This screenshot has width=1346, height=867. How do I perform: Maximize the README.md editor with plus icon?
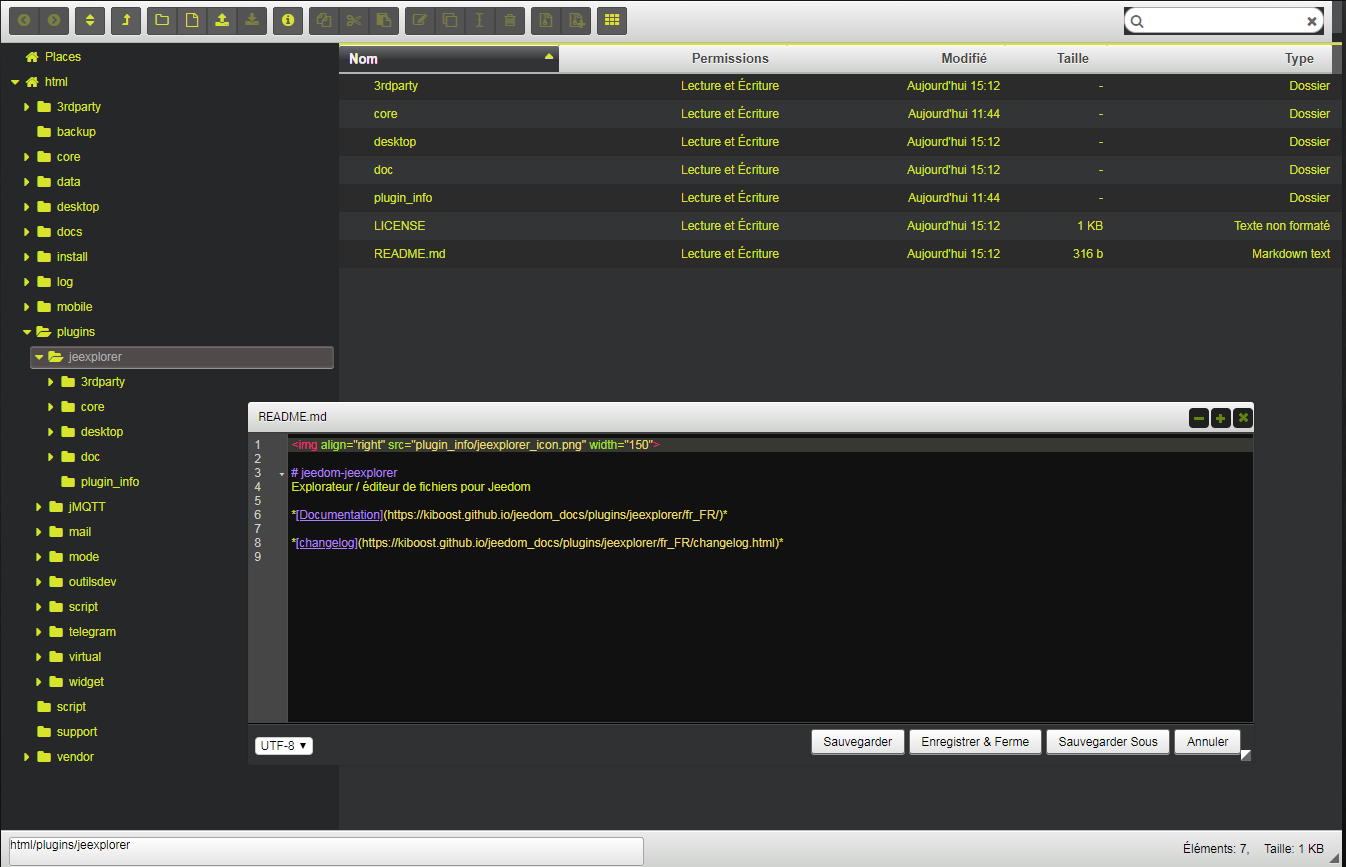1221,418
